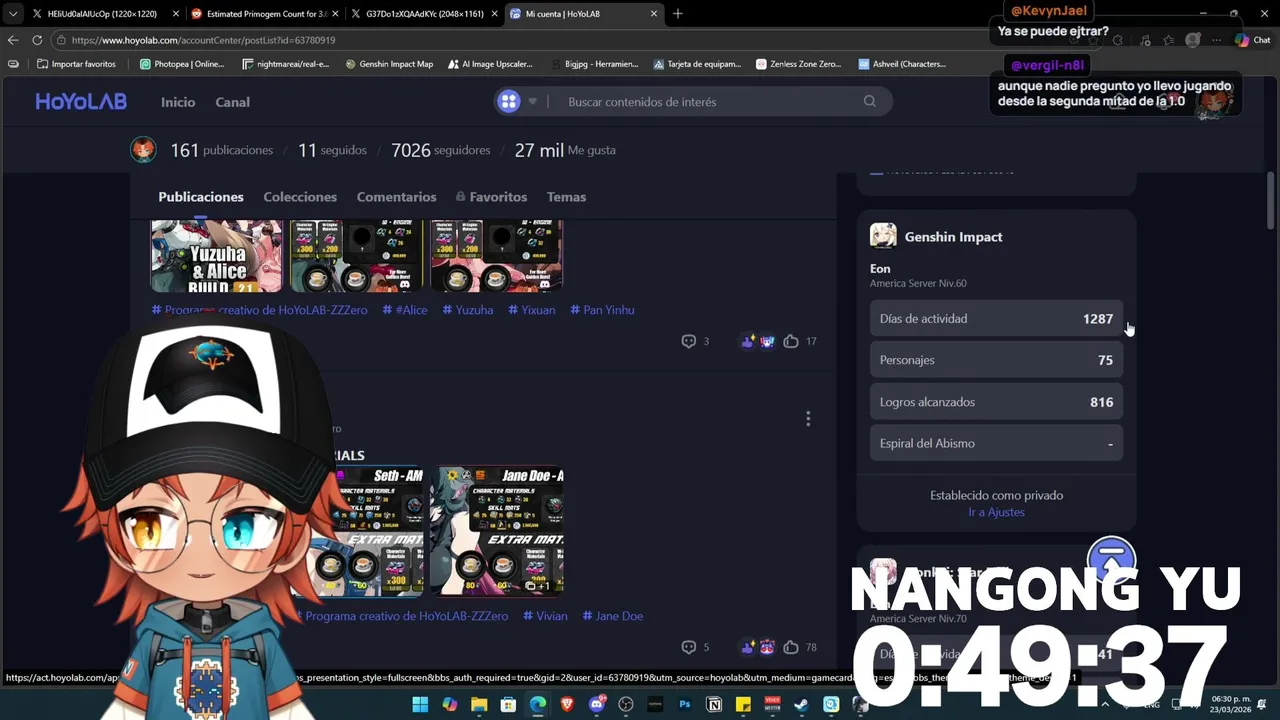Screen dimensions: 1280x720
Task: Click the Yixuan hashtag
Action: (531, 310)
